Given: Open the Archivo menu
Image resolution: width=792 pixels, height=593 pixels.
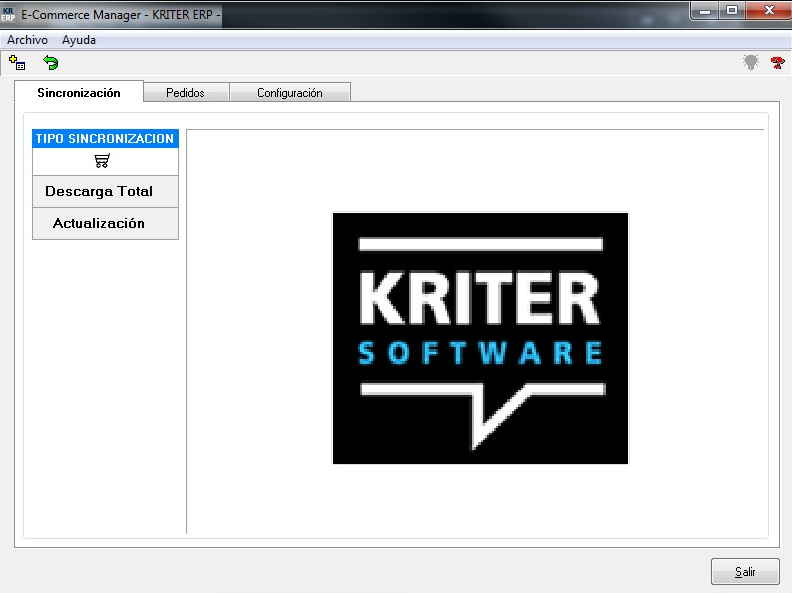Looking at the screenshot, I should coord(27,40).
